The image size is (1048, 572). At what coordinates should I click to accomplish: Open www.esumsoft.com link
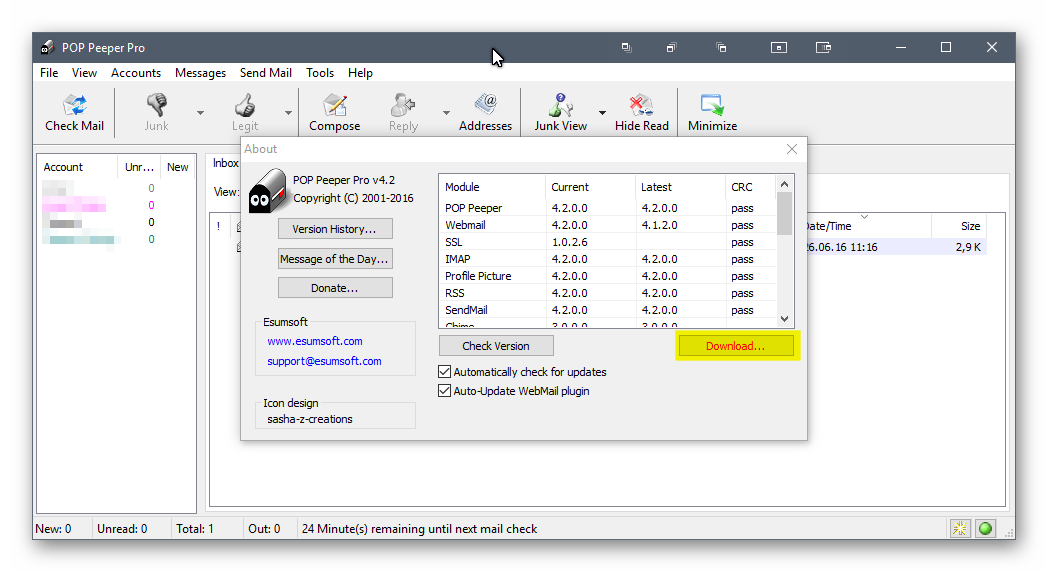[315, 341]
